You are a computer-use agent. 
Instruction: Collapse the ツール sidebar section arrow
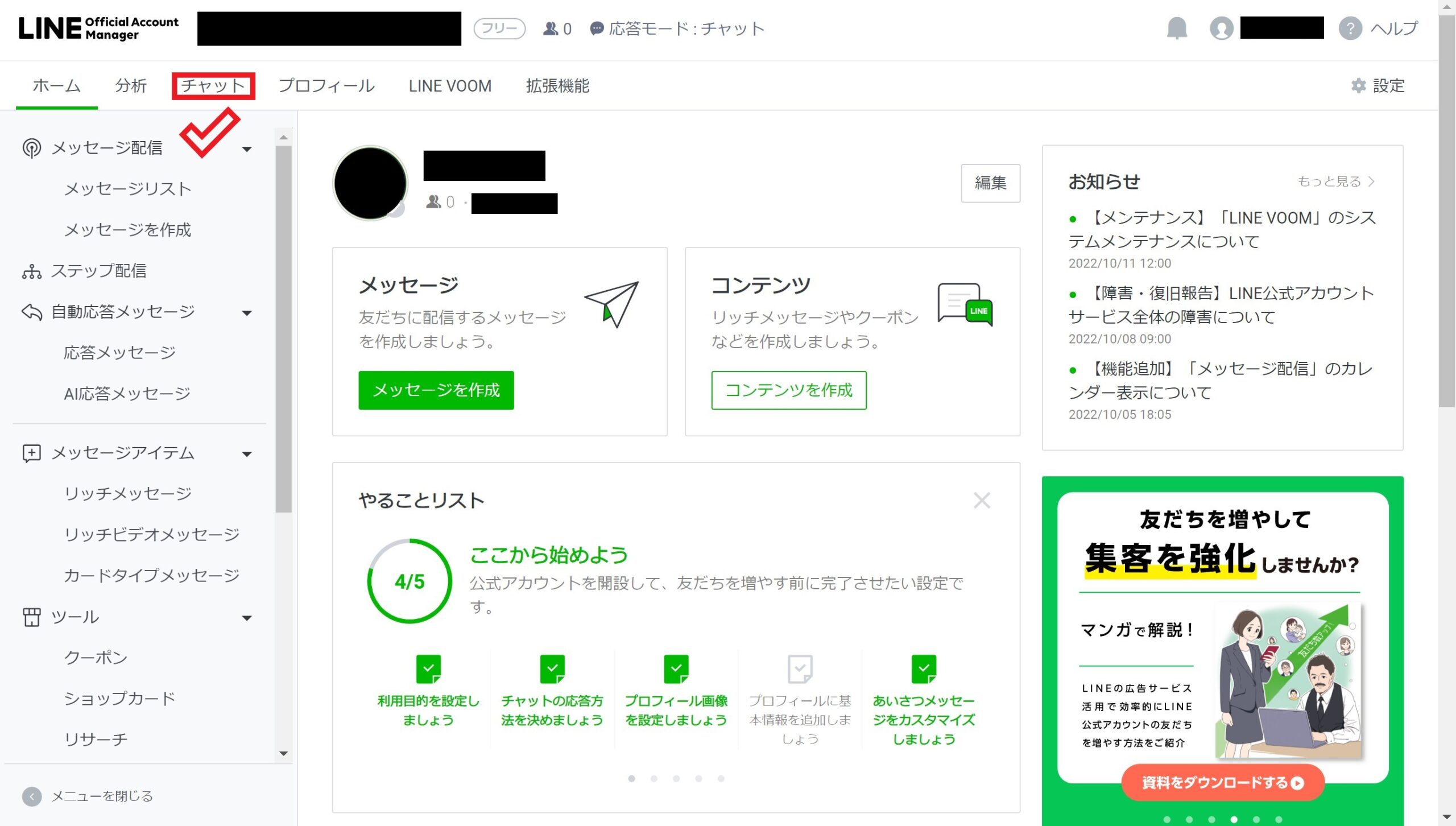pyautogui.click(x=247, y=618)
